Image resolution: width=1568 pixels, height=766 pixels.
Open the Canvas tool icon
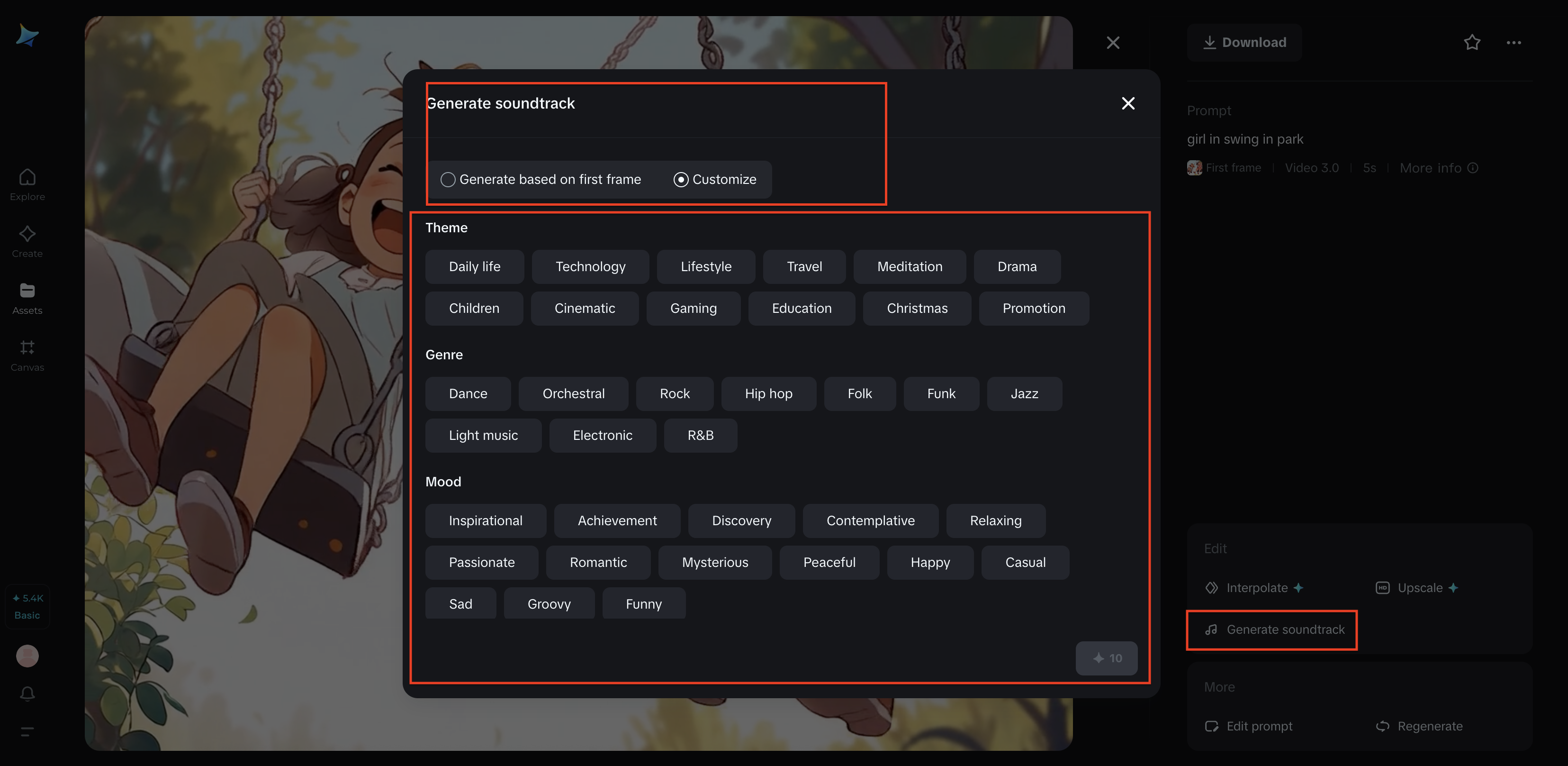[x=27, y=347]
